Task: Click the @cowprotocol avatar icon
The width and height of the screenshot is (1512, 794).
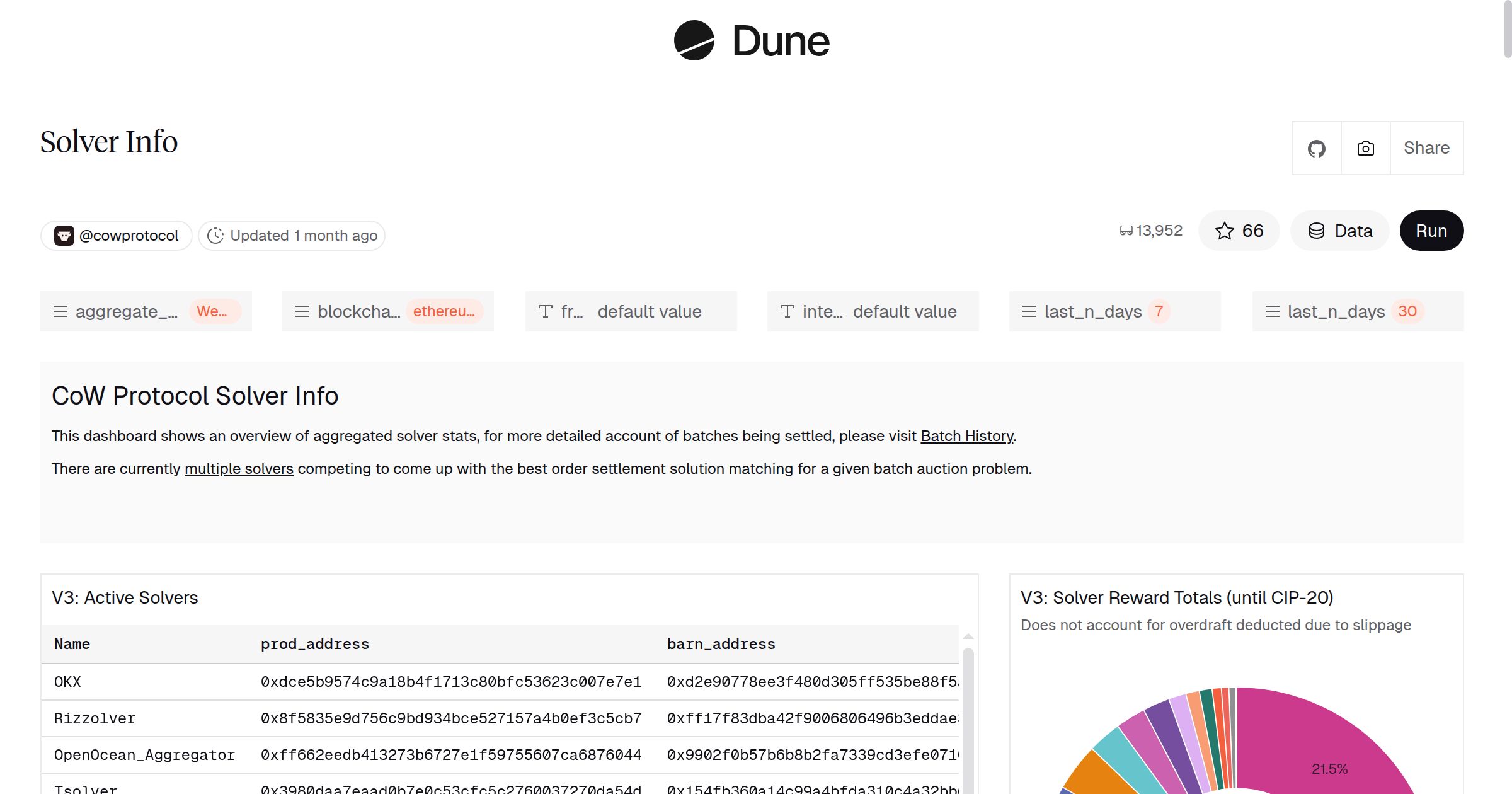Action: point(66,235)
